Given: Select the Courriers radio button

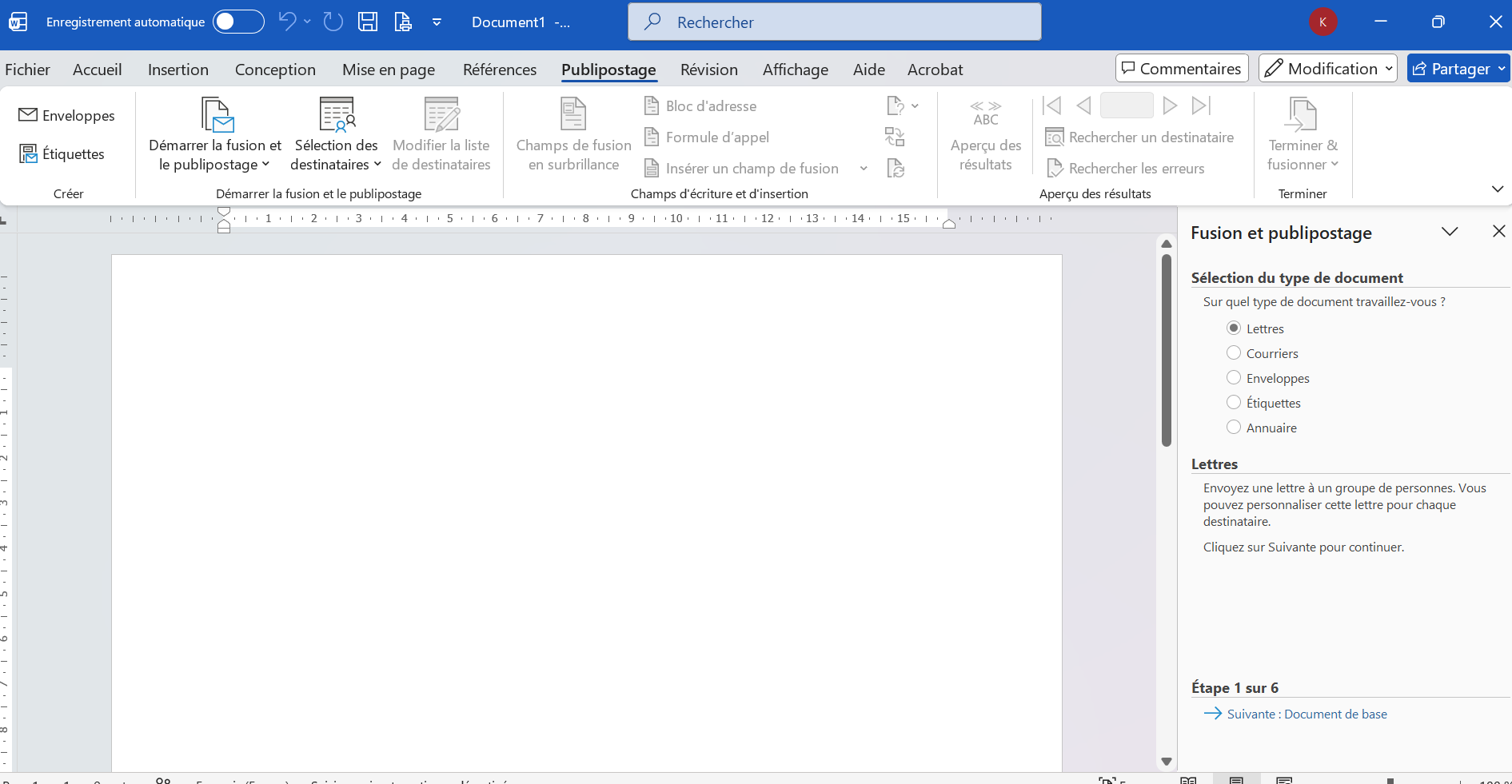Looking at the screenshot, I should (x=1234, y=352).
